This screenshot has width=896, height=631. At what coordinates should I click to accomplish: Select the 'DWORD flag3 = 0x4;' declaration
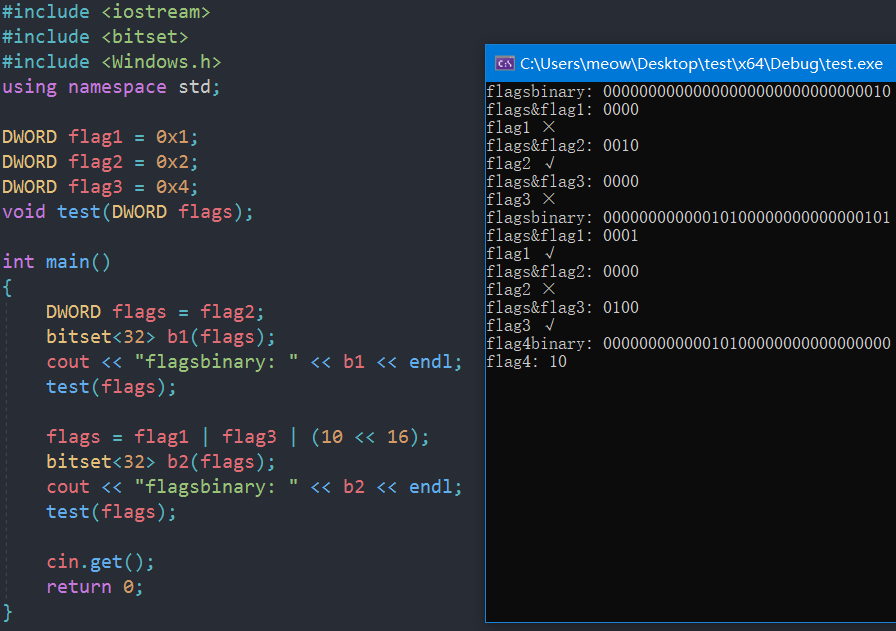pos(100,187)
